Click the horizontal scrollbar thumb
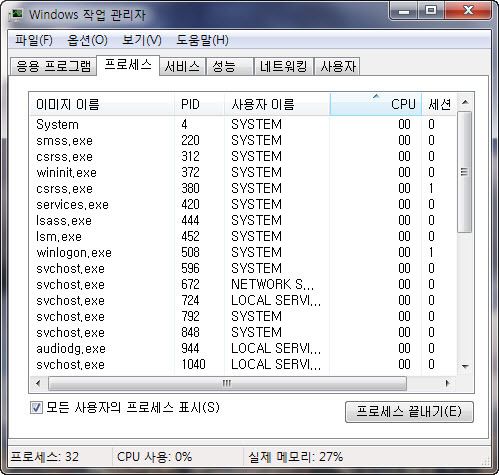499x475 pixels. [227, 383]
